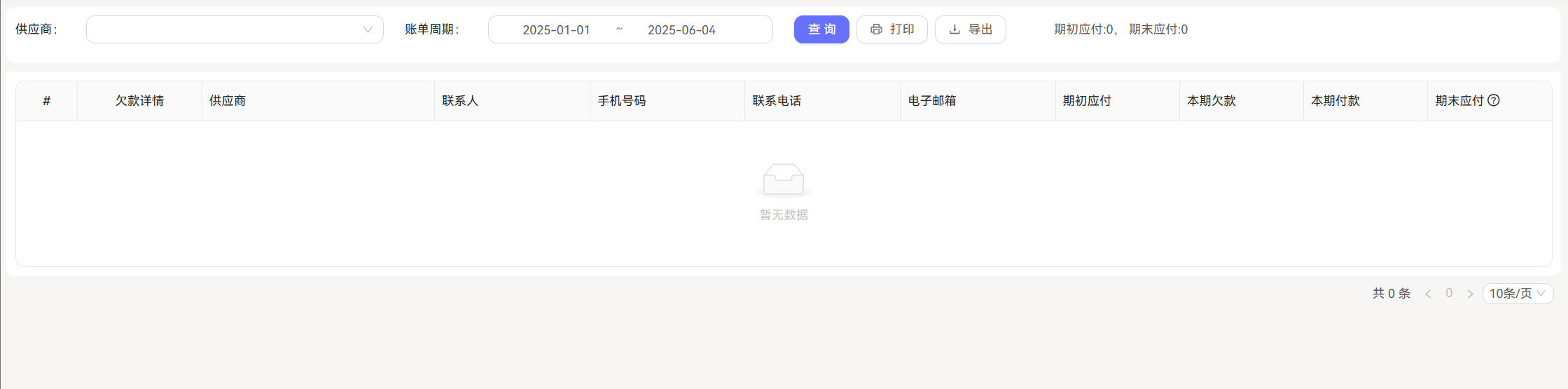Click the 期初应付 column header
This screenshot has height=389, width=1568.
pos(1118,101)
